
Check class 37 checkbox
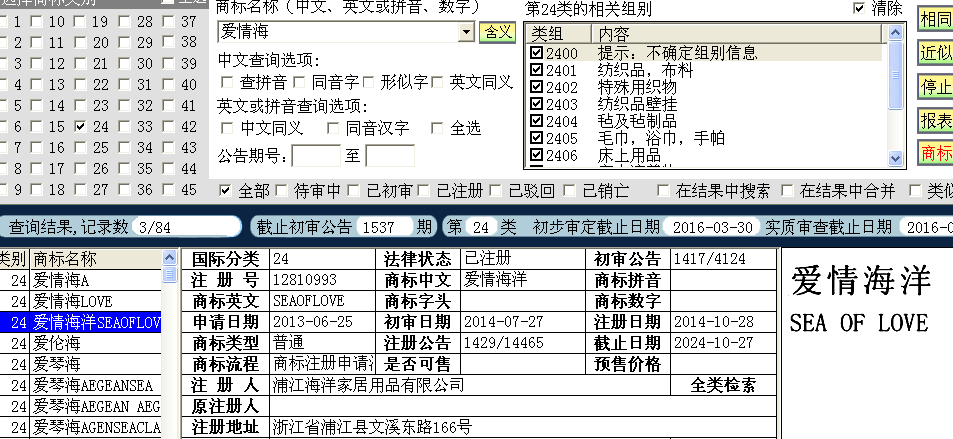pos(169,22)
